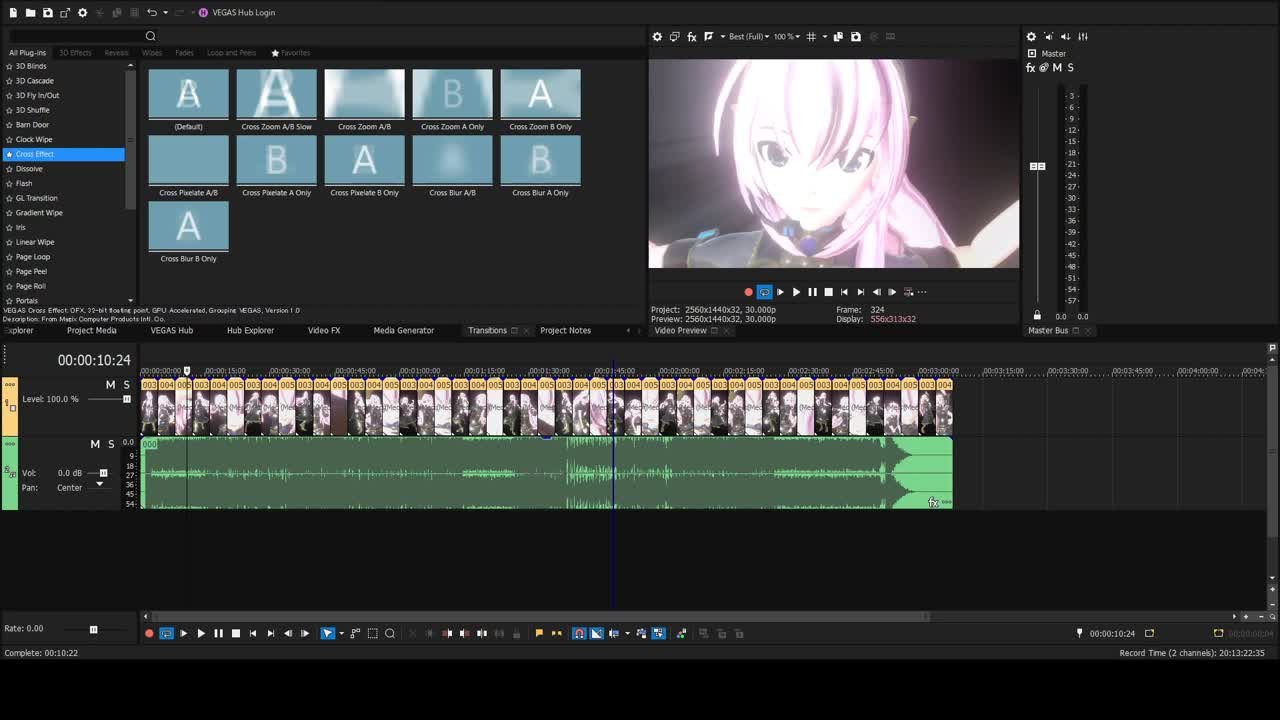Stop playback in the timeline transport bar
This screenshot has width=1280, height=720.
[x=236, y=633]
